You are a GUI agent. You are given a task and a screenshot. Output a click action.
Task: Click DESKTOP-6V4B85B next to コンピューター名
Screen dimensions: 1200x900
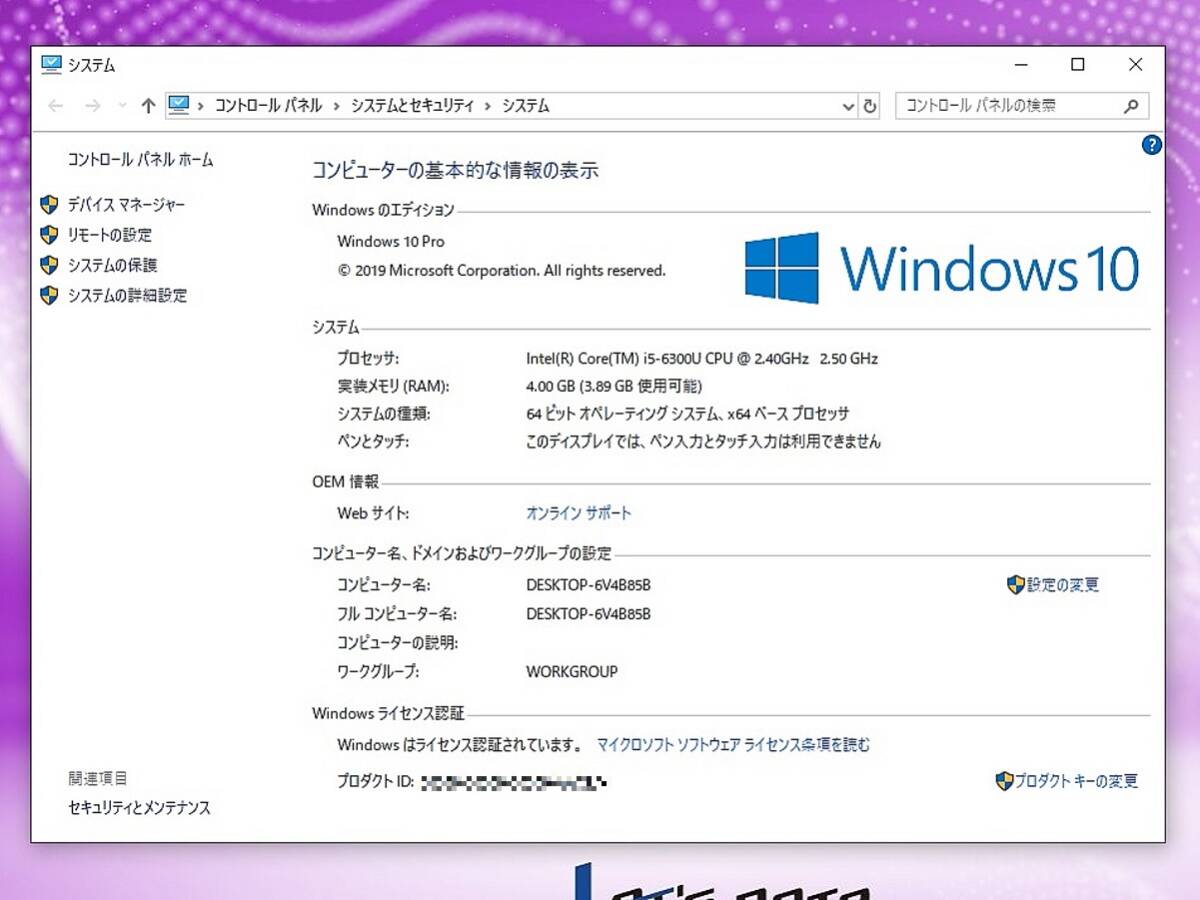588,585
